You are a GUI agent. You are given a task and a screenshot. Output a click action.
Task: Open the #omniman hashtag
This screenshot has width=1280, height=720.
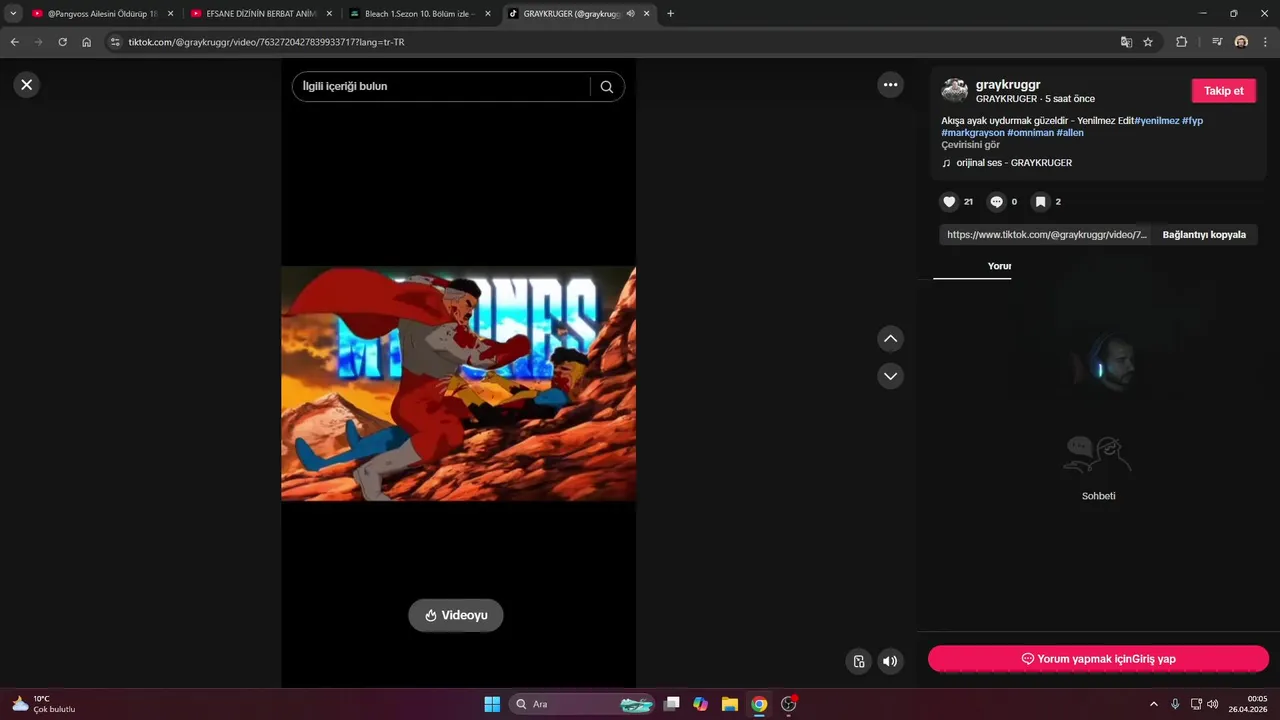[x=1030, y=133]
